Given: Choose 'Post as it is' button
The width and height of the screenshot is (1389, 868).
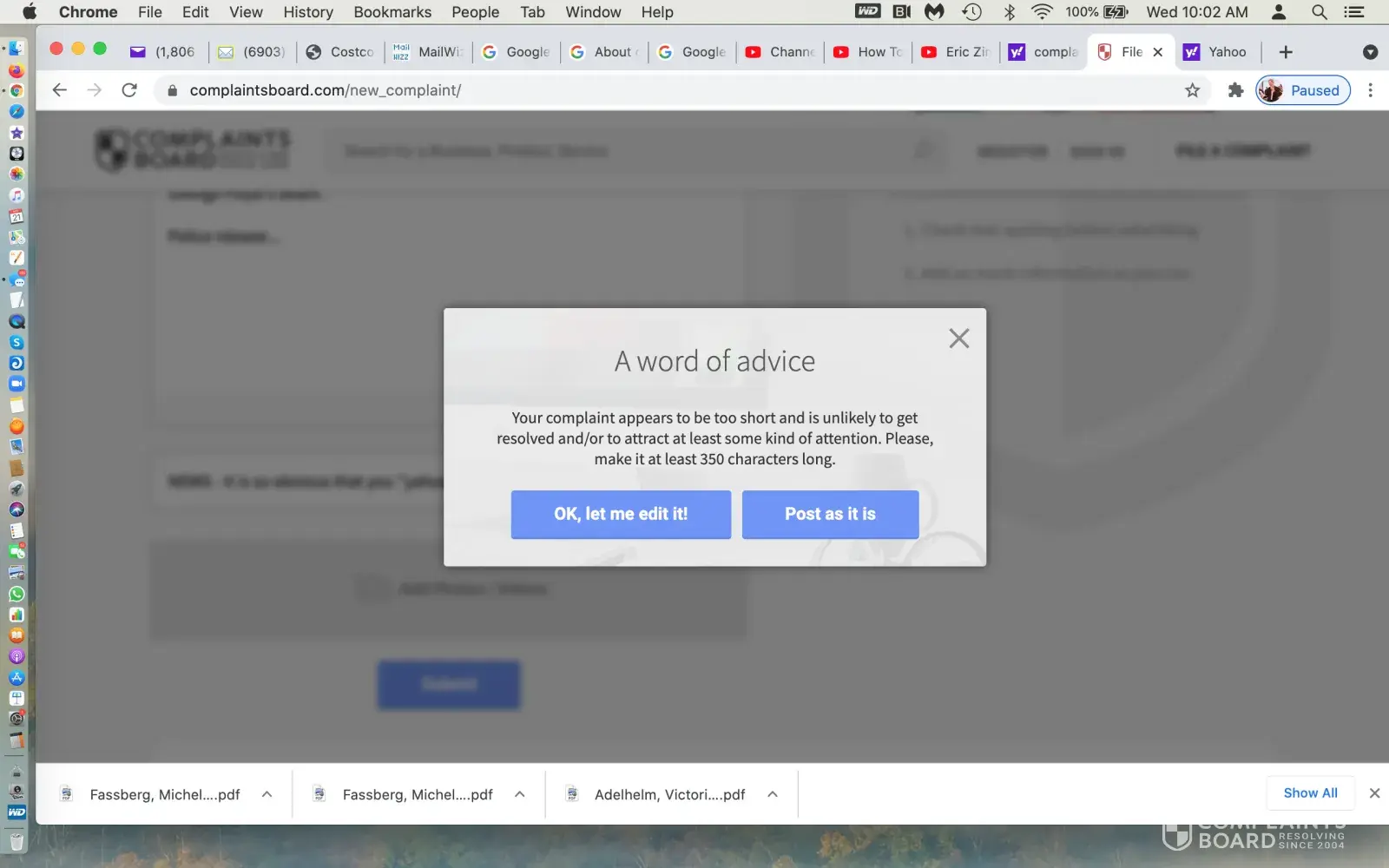Looking at the screenshot, I should [x=830, y=514].
